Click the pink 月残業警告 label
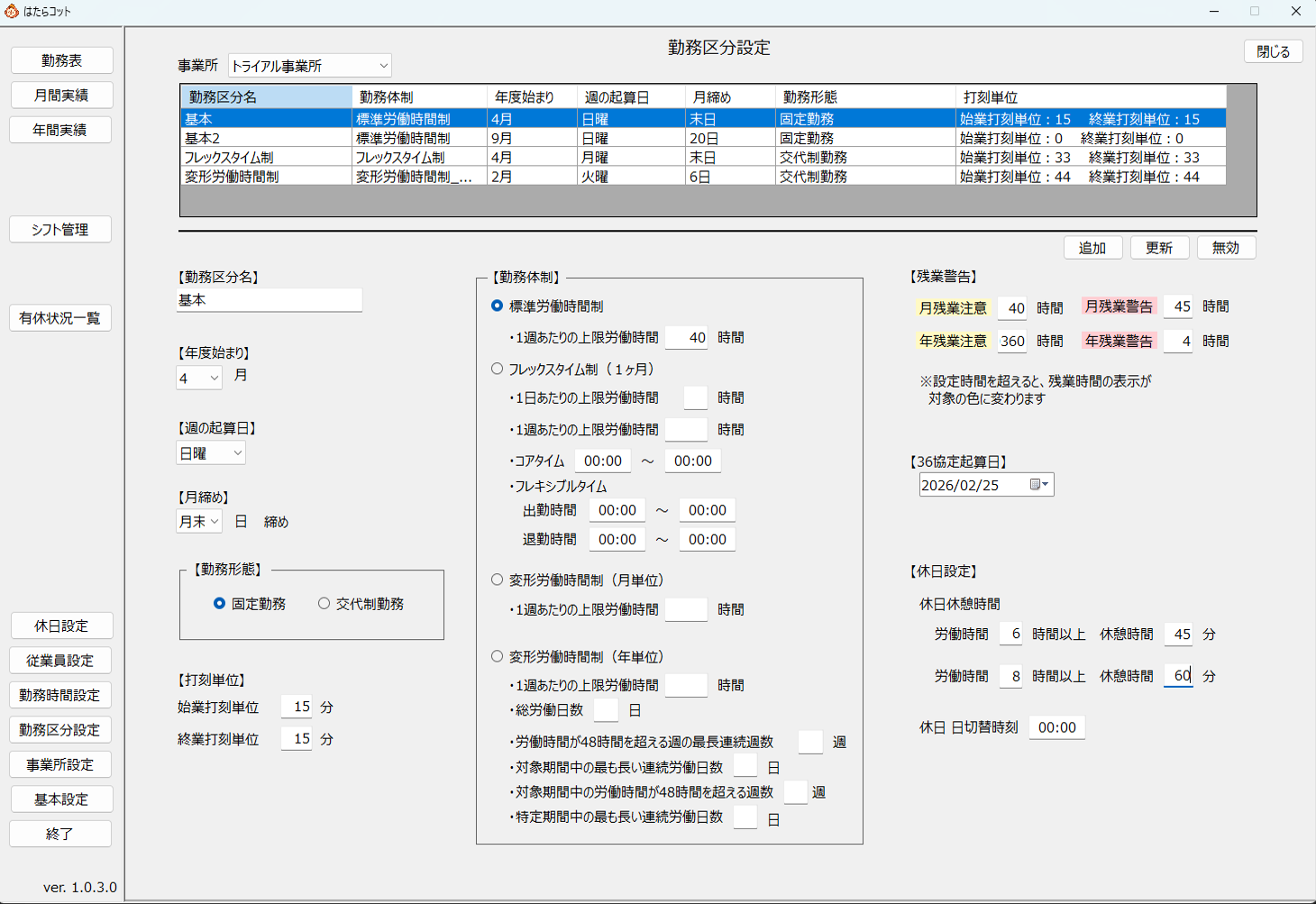 click(1119, 307)
